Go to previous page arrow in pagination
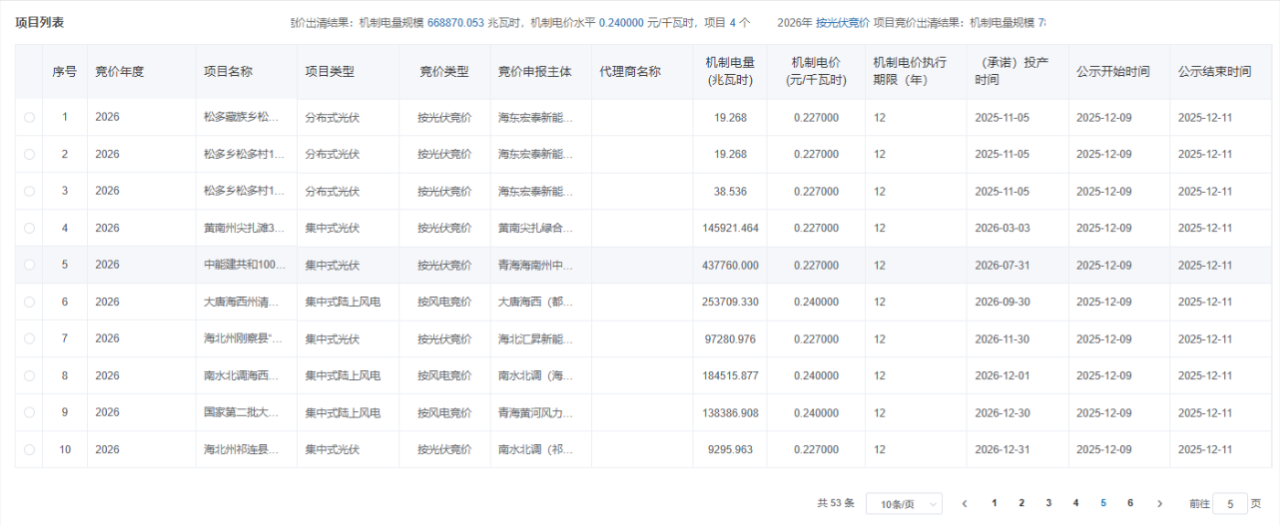Viewport: 1280px width, 526px height. pyautogui.click(x=964, y=504)
